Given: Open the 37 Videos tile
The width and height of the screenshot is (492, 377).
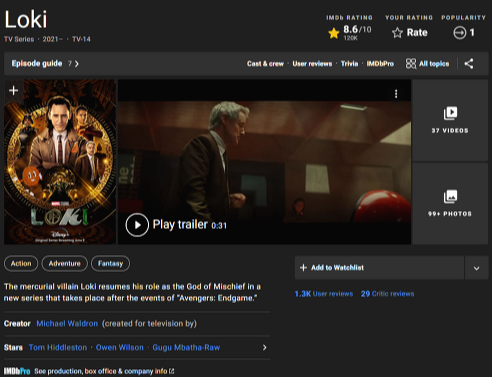Looking at the screenshot, I should [x=450, y=120].
